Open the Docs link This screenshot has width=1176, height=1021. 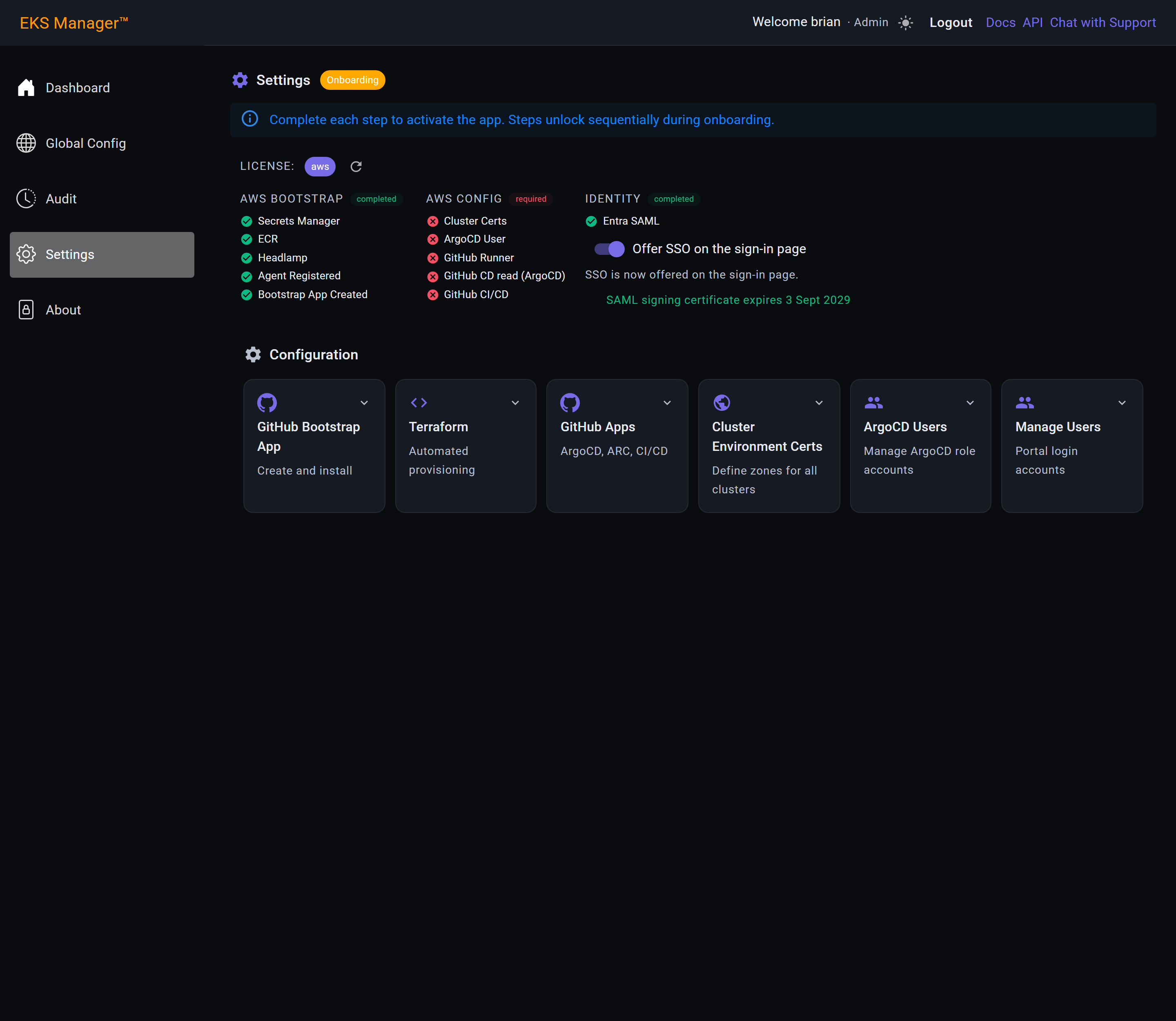1000,23
